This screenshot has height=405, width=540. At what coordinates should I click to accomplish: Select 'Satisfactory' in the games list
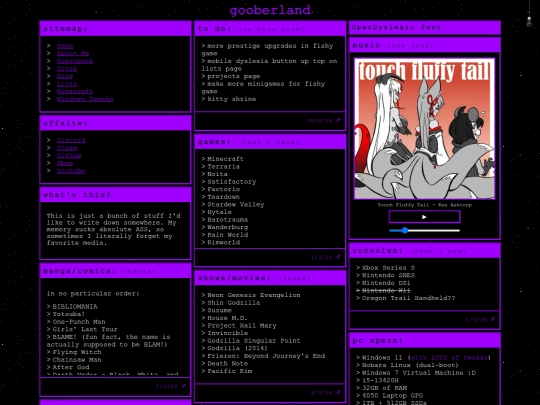(x=231, y=181)
